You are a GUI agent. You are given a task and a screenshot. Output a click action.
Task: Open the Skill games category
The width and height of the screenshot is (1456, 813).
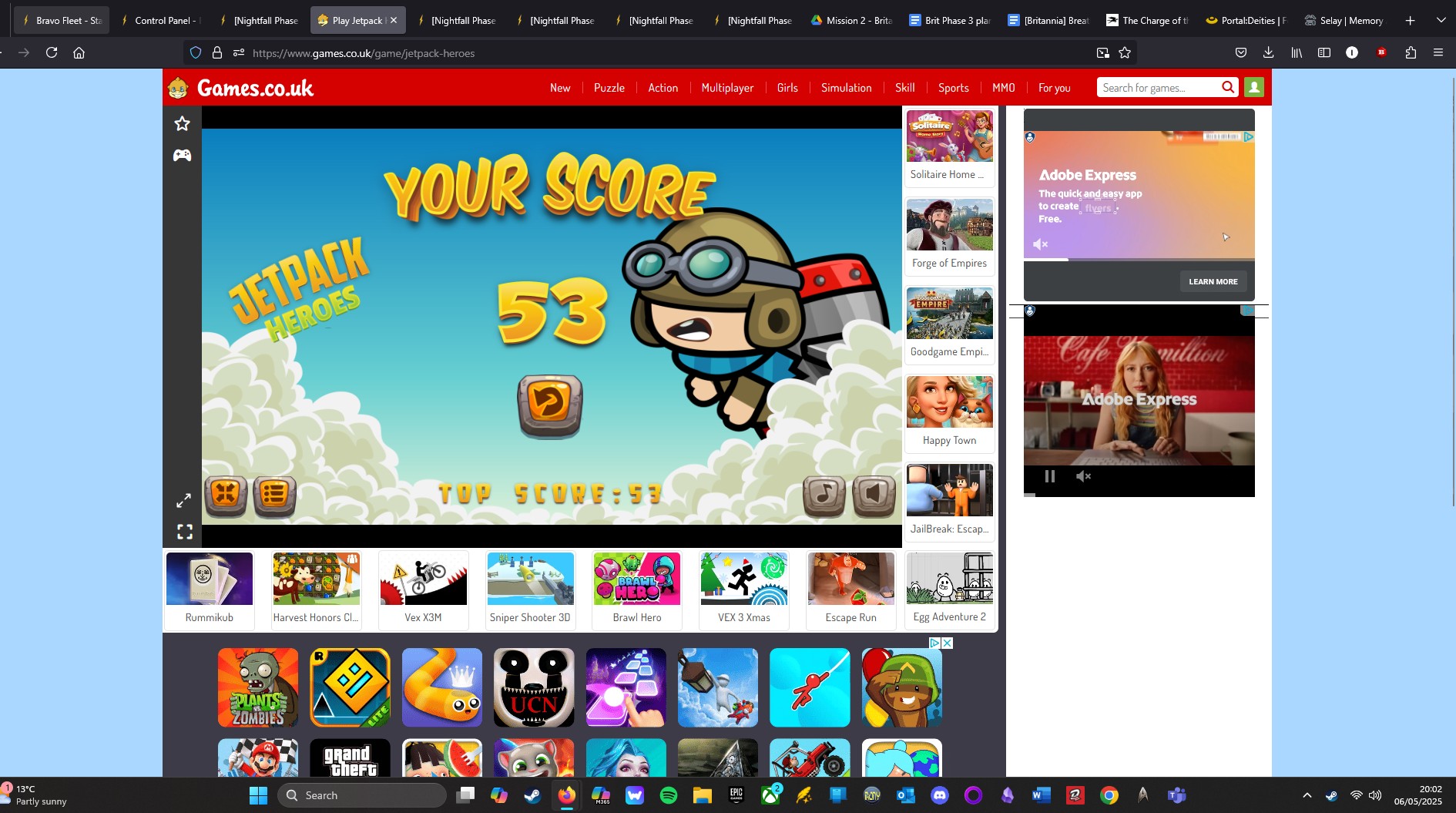pos(905,88)
